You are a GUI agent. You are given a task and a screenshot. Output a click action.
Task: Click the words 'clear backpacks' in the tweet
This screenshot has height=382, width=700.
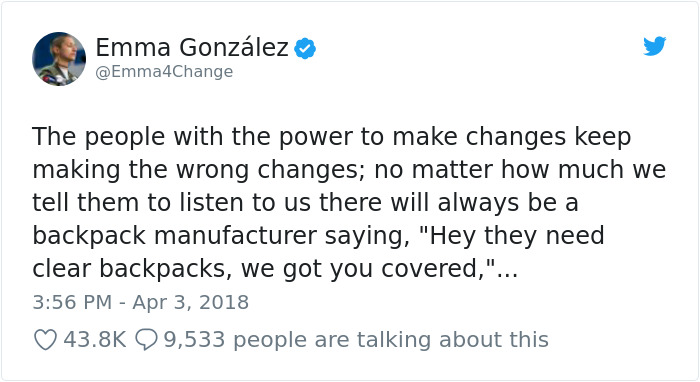(132, 269)
